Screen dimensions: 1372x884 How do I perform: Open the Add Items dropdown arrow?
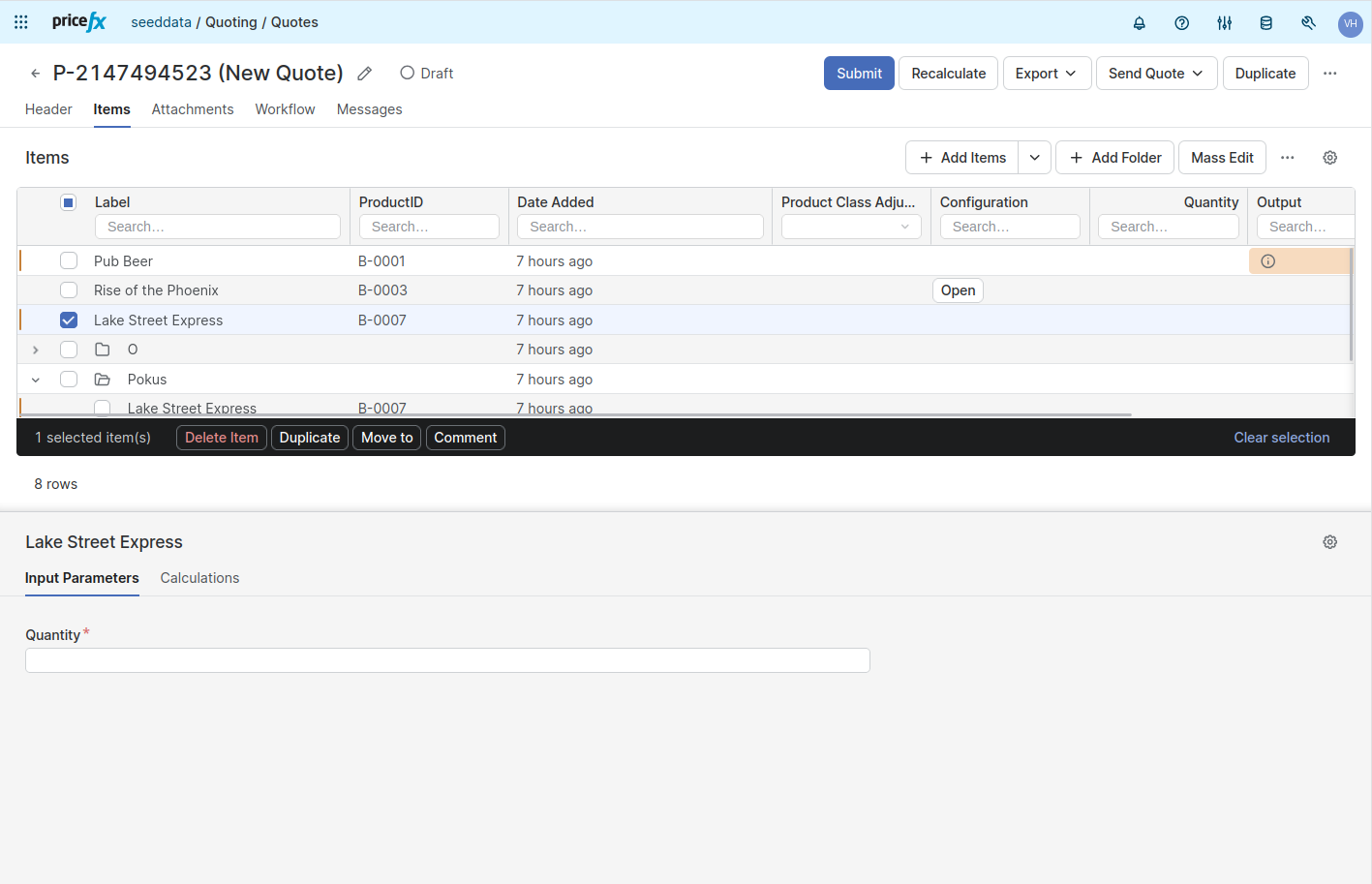click(x=1034, y=158)
